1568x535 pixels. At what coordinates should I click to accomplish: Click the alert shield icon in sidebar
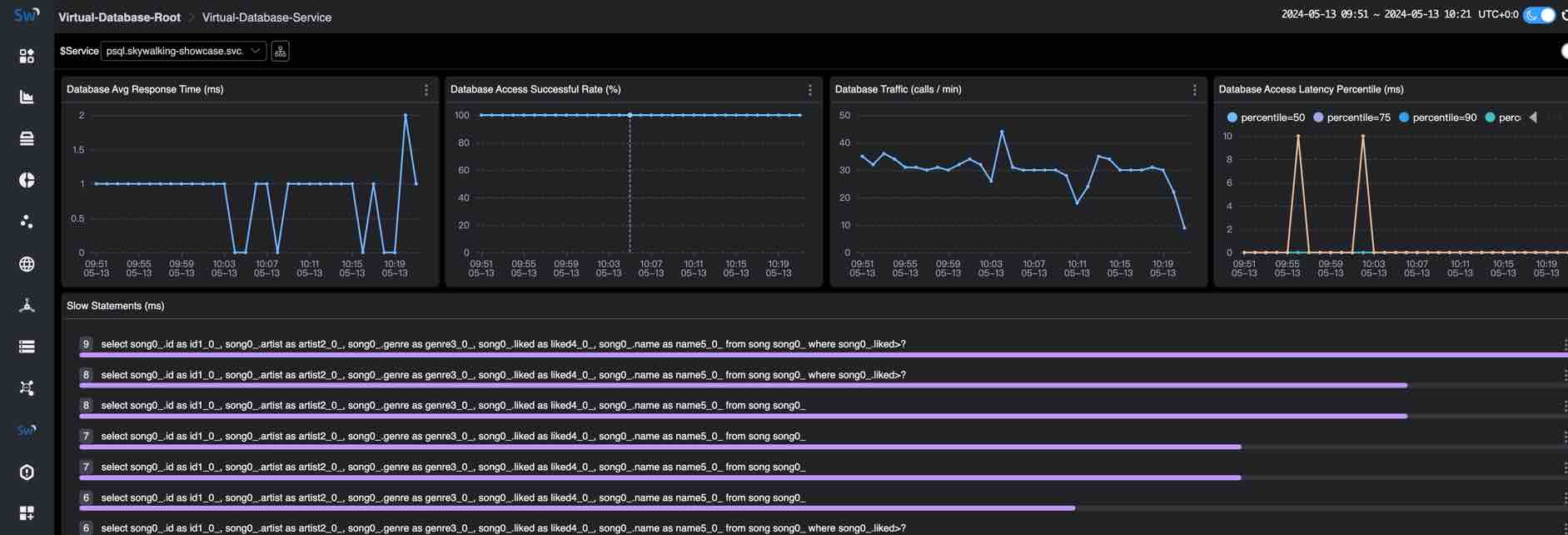pos(27,472)
